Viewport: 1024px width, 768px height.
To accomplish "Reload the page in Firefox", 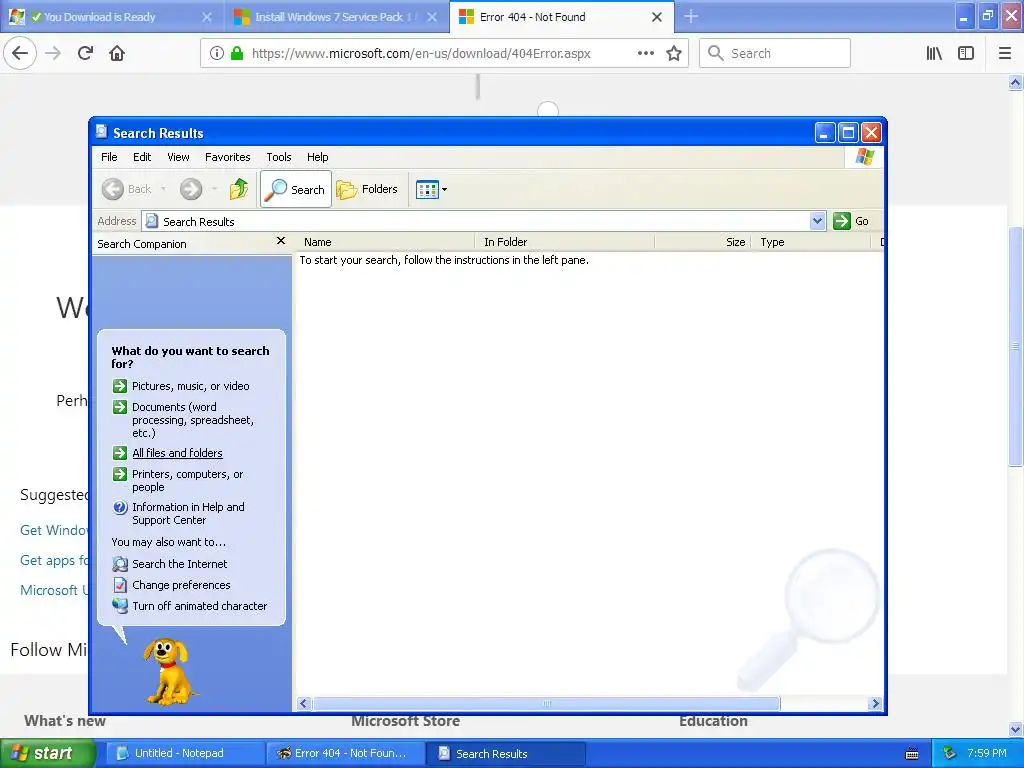I will [x=85, y=53].
